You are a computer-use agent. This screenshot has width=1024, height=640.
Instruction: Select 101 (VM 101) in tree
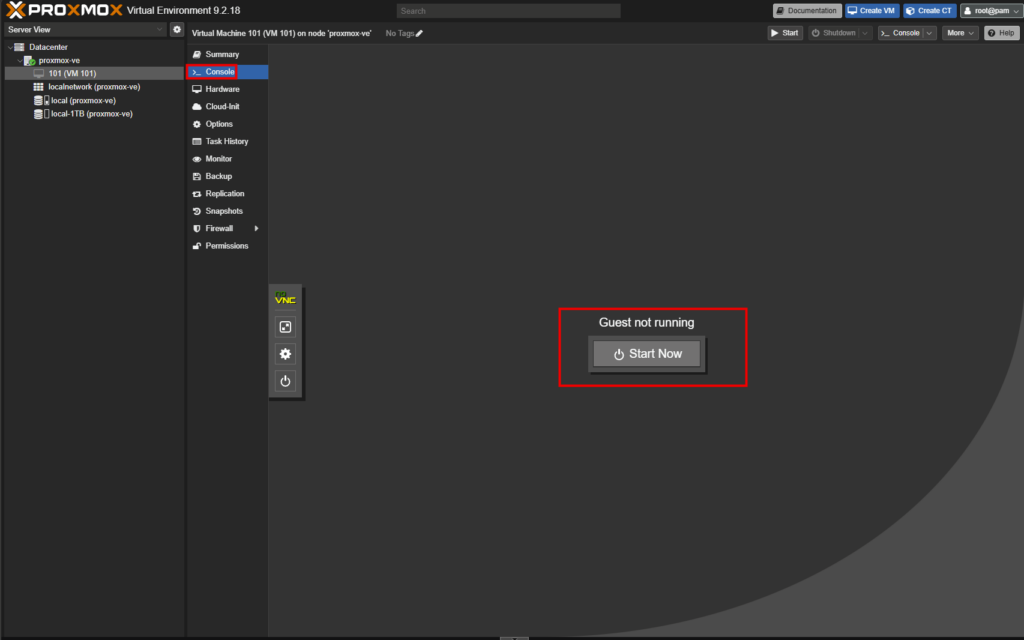click(x=94, y=73)
